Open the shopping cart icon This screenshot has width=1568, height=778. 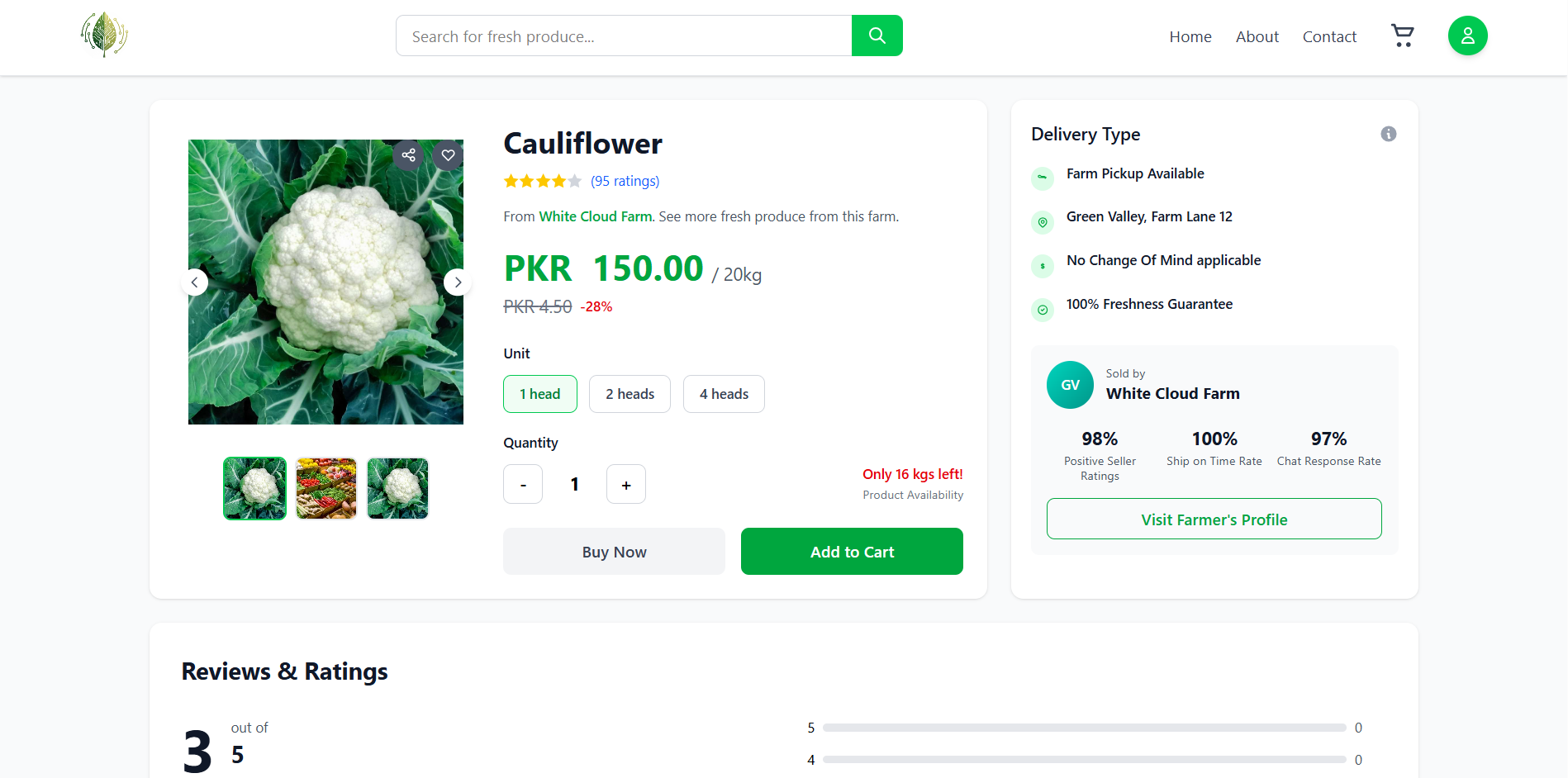(1402, 36)
